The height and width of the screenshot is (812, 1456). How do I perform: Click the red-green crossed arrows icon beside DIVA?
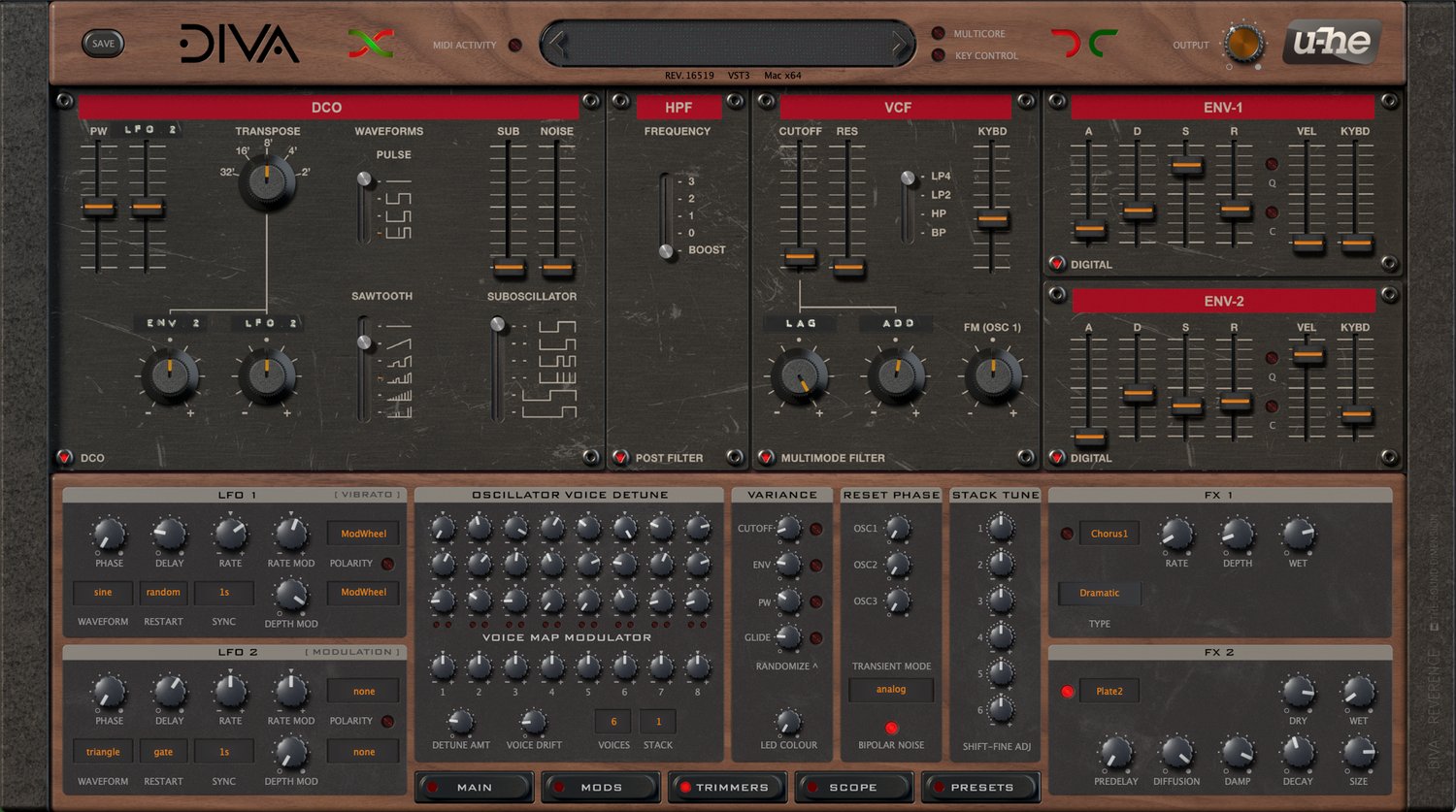[x=371, y=44]
